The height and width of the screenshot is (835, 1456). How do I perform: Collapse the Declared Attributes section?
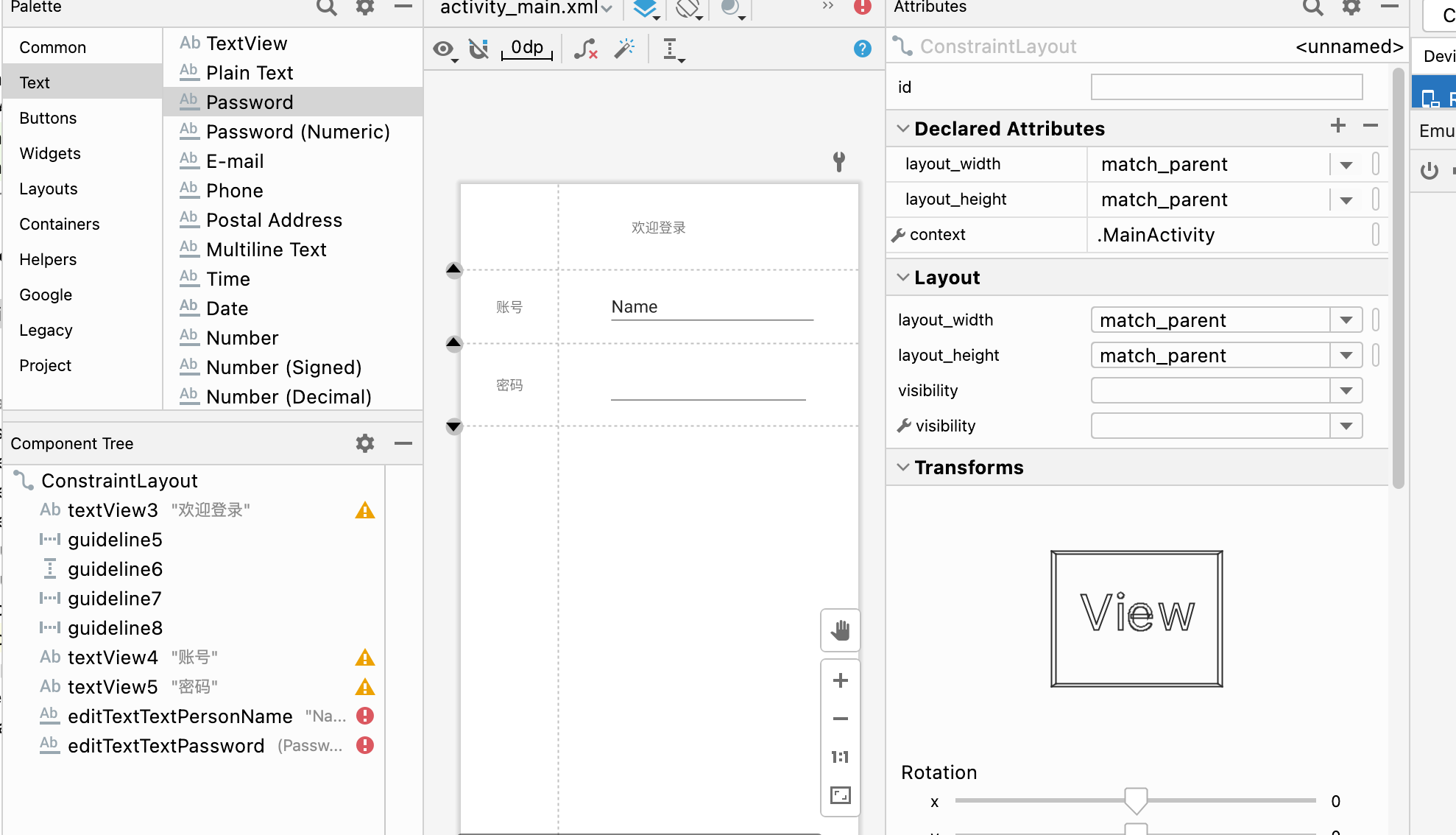coord(902,128)
